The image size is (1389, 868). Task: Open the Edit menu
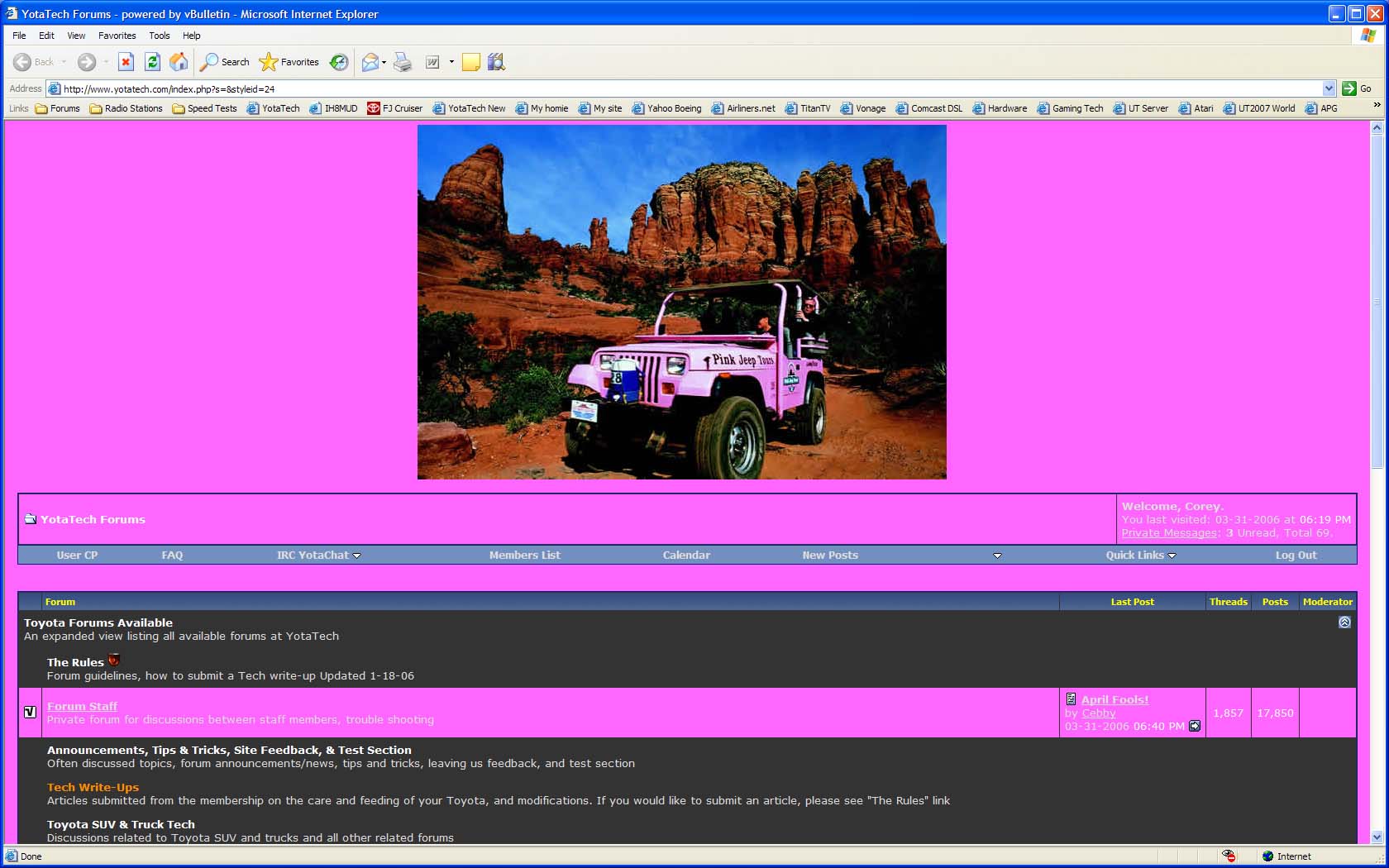click(x=46, y=36)
